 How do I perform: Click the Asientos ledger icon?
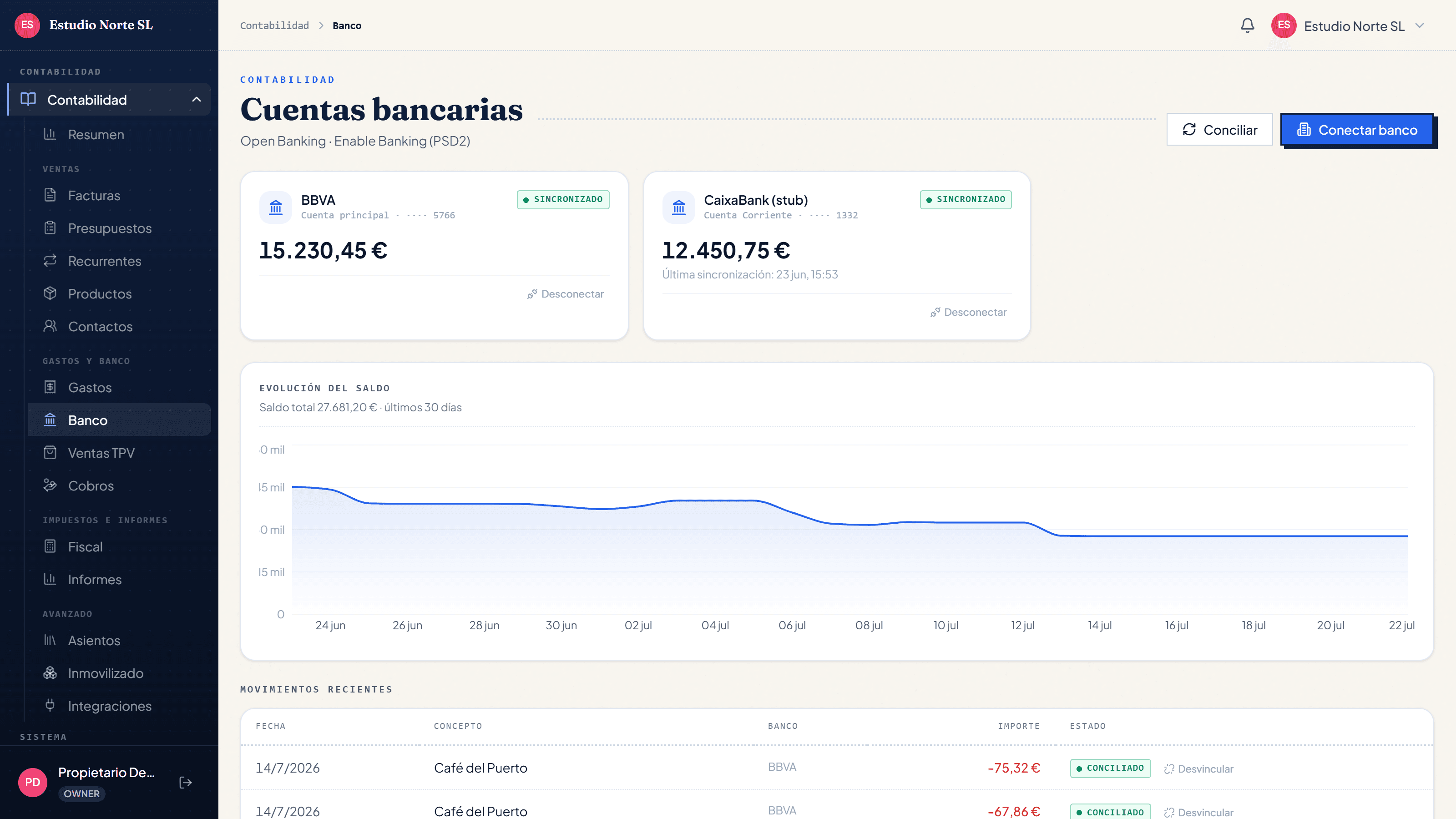coord(50,640)
